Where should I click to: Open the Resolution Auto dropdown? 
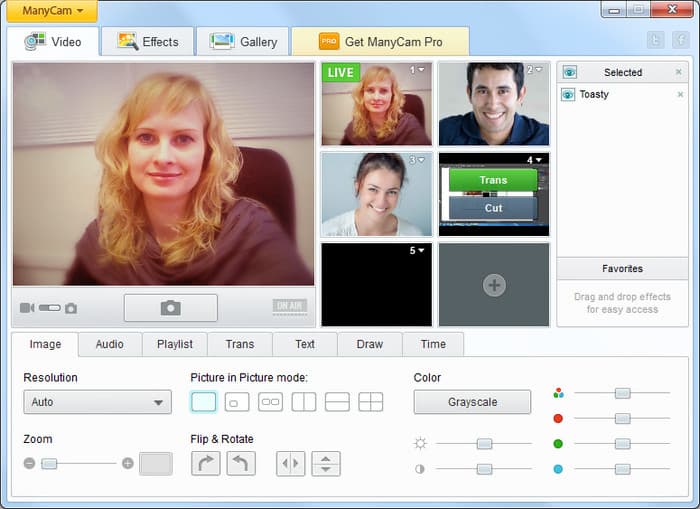tap(97, 402)
